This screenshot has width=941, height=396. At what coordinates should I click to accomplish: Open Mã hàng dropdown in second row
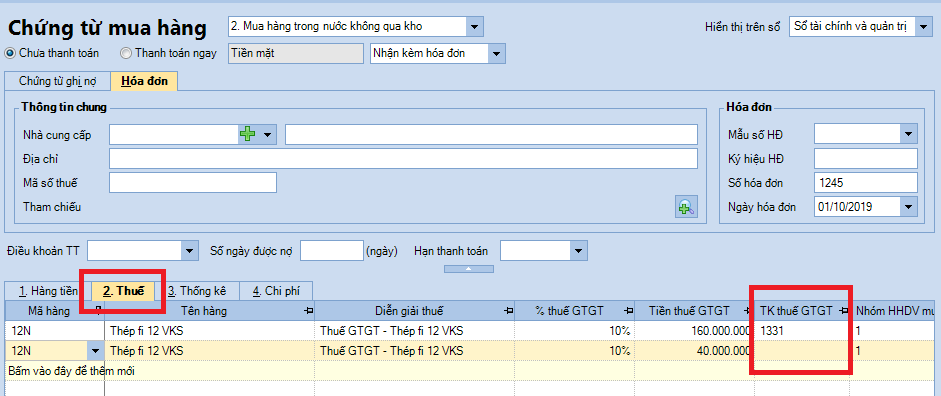pos(95,351)
